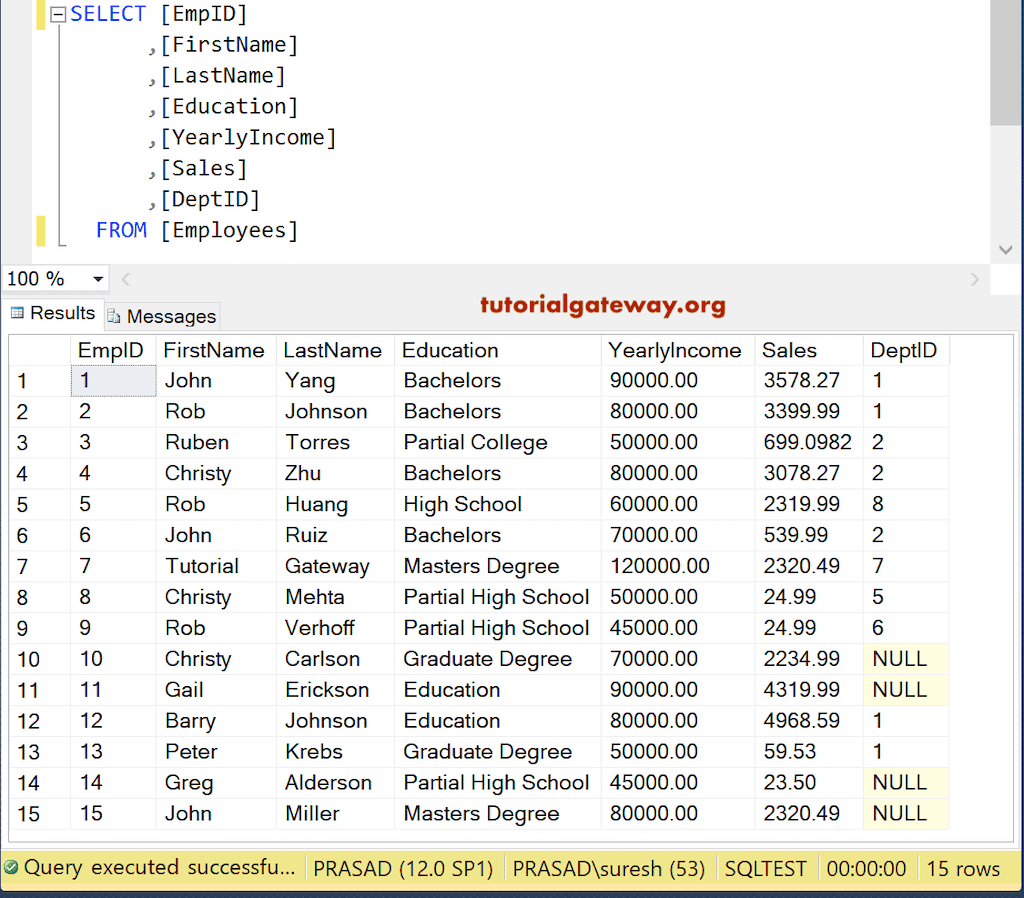Click the query success checkmark icon

pos(11,868)
